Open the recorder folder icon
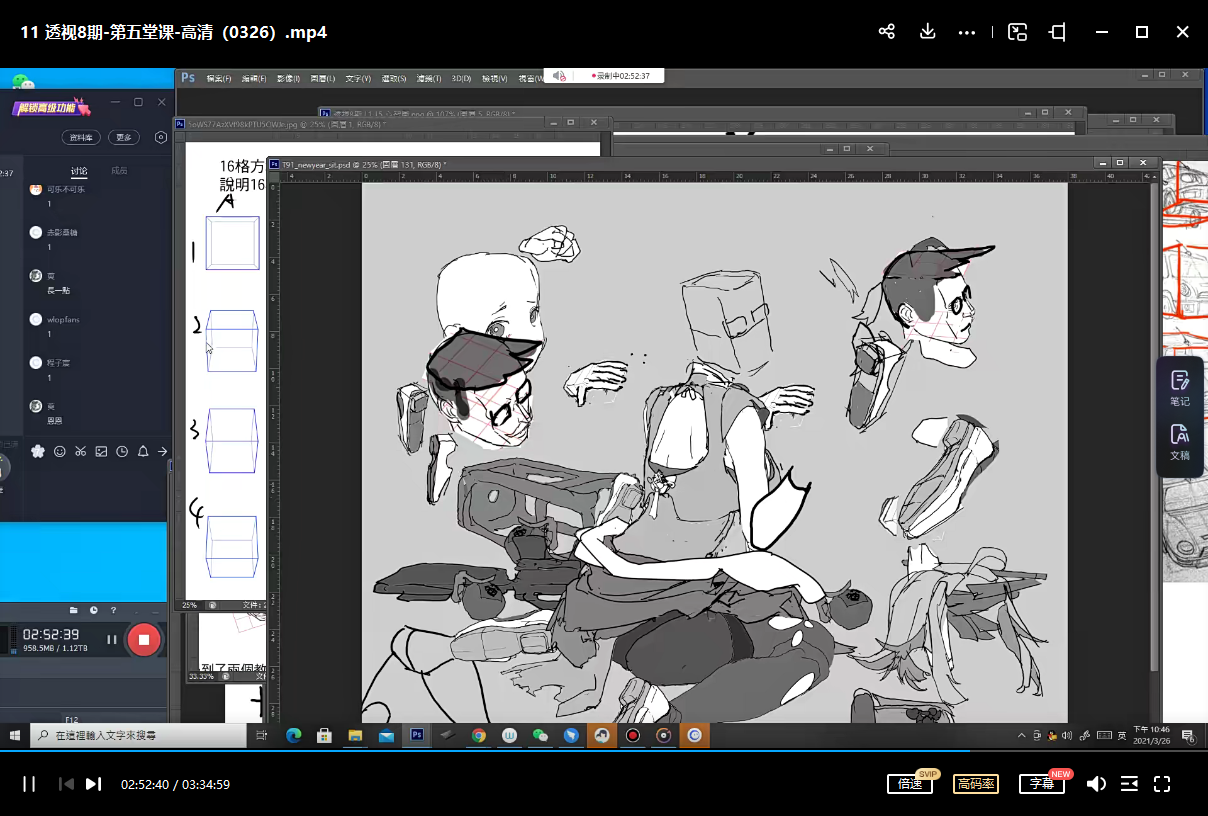 point(73,610)
